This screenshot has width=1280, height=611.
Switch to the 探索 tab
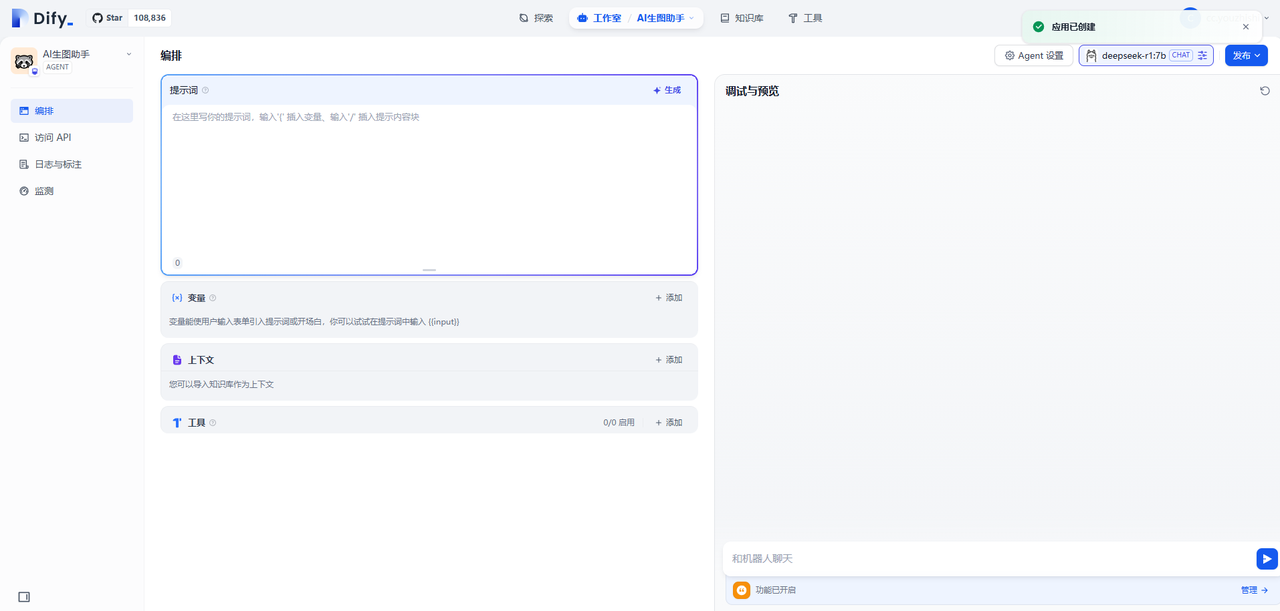(x=536, y=18)
